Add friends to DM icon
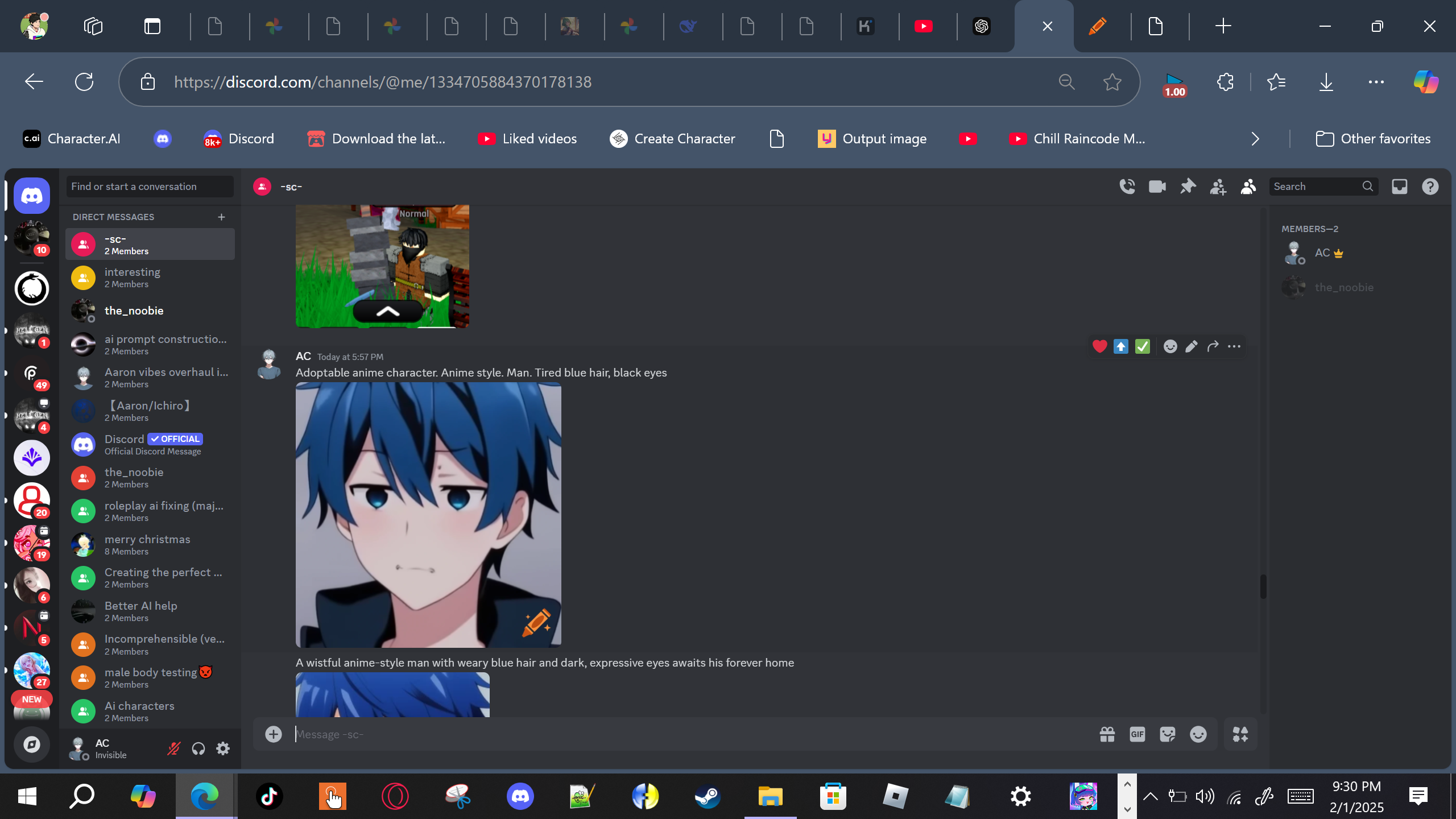The width and height of the screenshot is (1456, 819). coord(1218,187)
